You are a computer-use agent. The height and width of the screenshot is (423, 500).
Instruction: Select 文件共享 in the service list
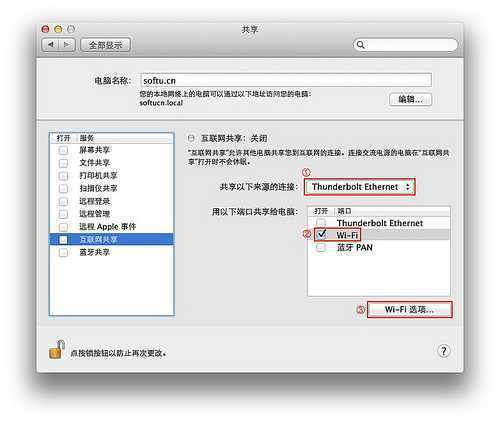coord(111,163)
